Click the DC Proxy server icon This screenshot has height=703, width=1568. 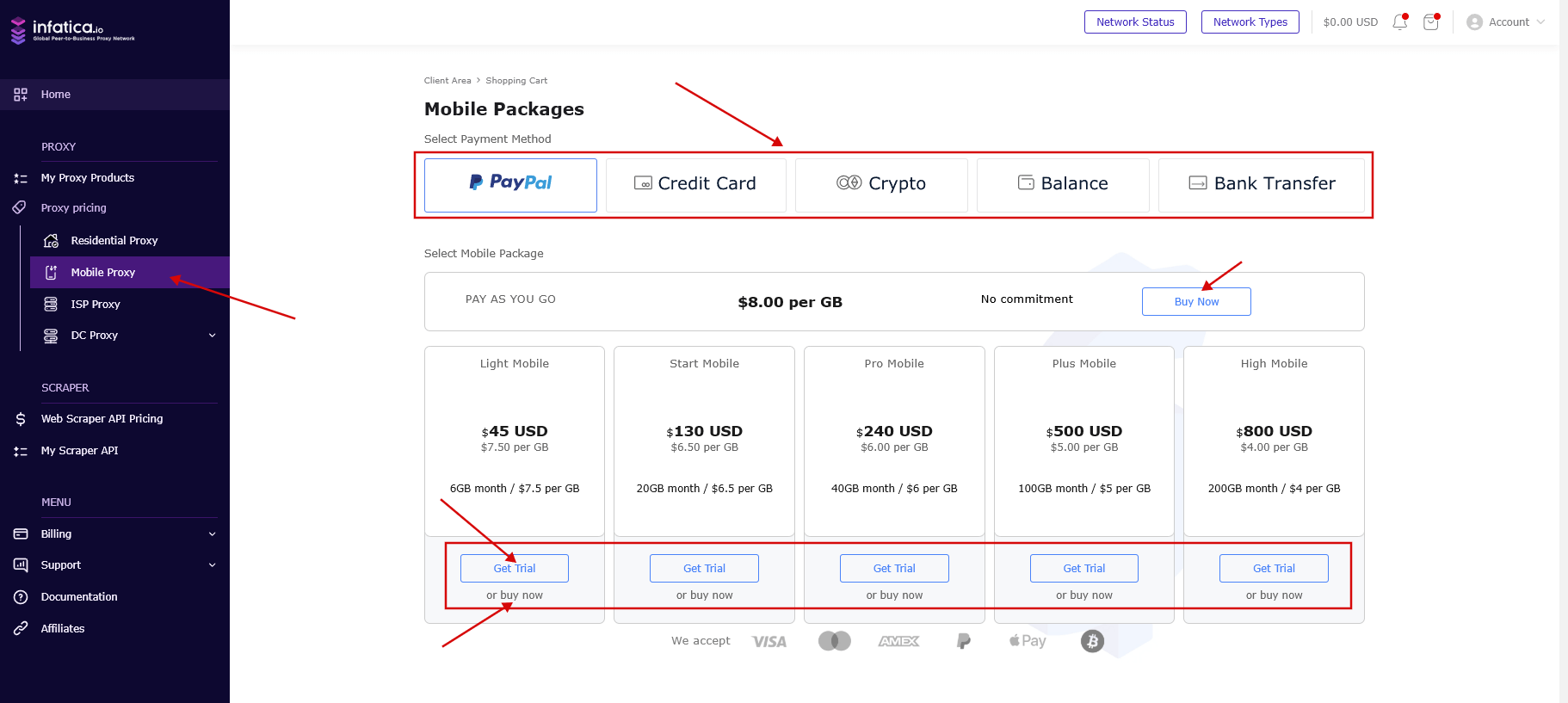pos(52,336)
